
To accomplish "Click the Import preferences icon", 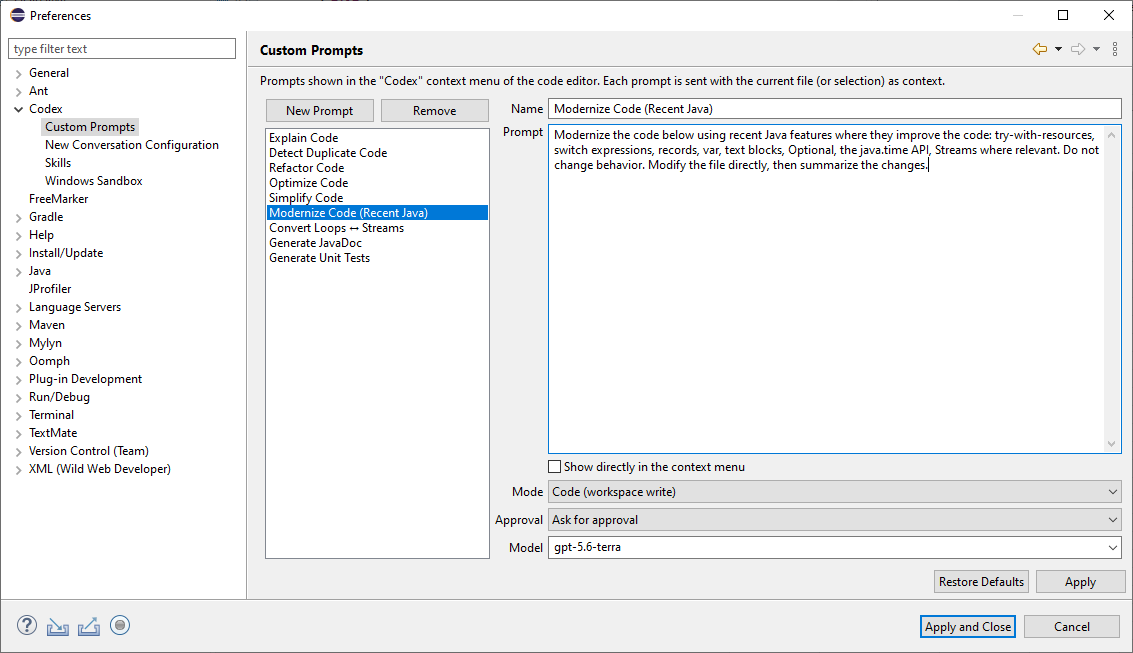I will point(58,626).
